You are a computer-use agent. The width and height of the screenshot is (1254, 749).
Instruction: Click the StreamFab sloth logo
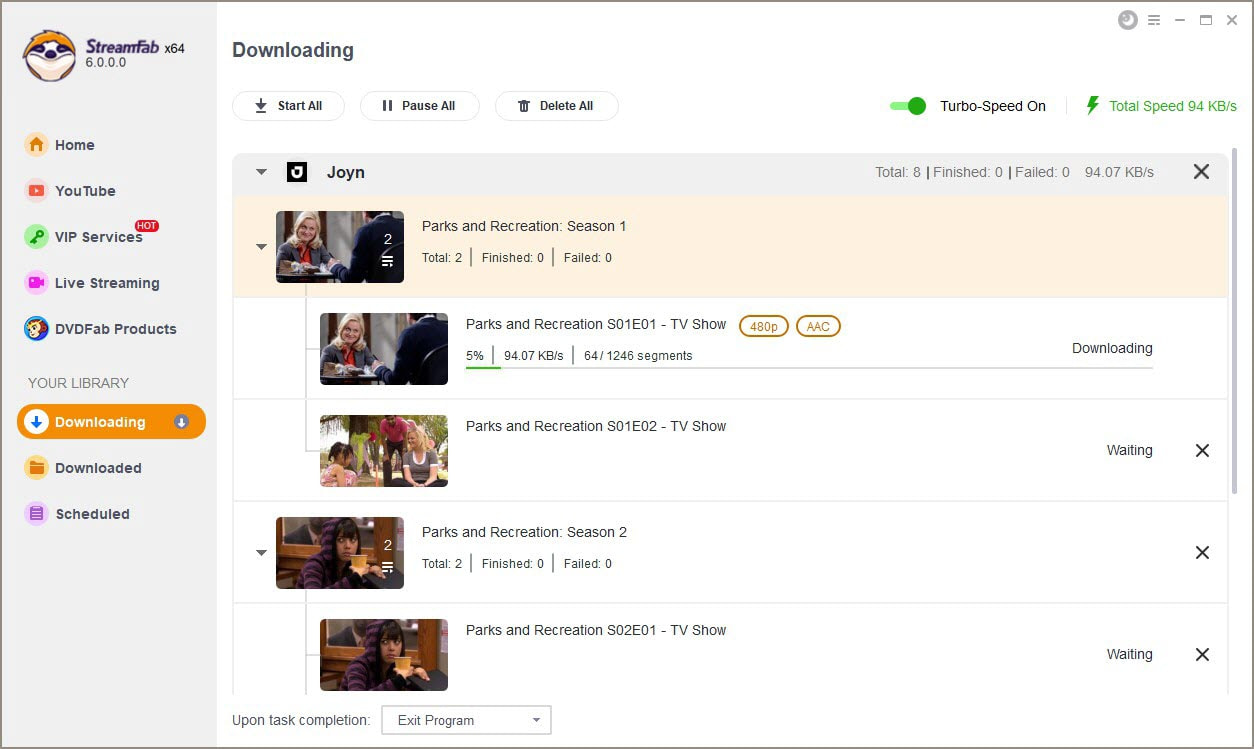tap(49, 55)
